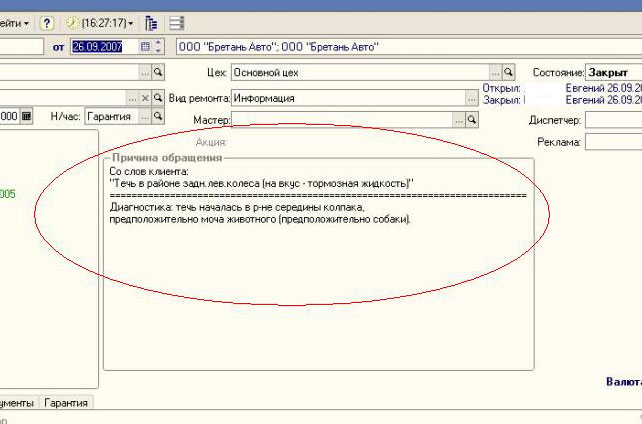Click the Диспетчер input field
Viewport: 642px width, 424px height.
click(613, 120)
